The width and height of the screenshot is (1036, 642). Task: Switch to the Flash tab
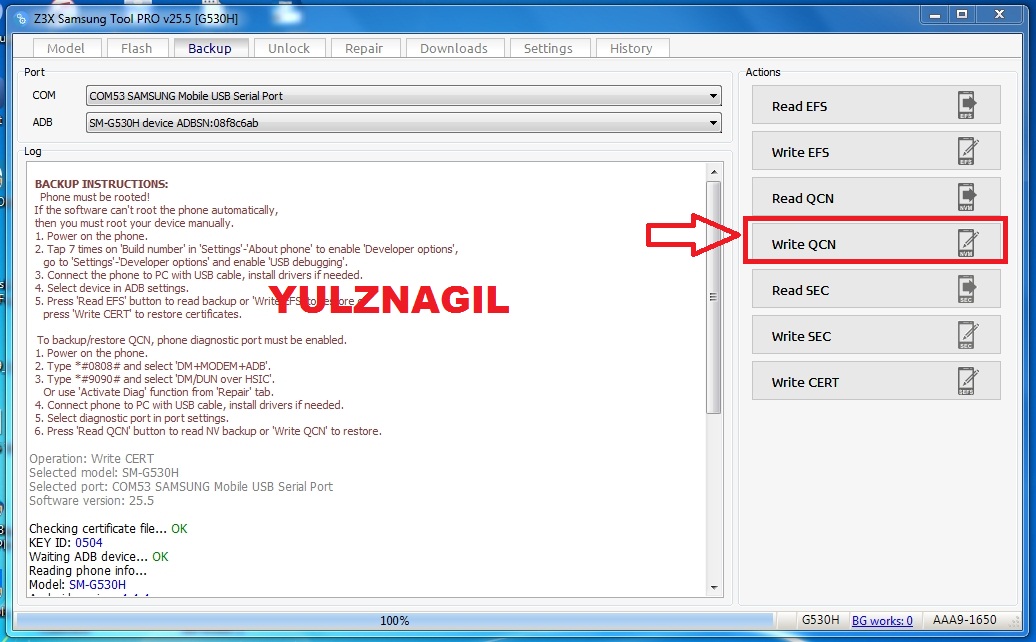(136, 48)
